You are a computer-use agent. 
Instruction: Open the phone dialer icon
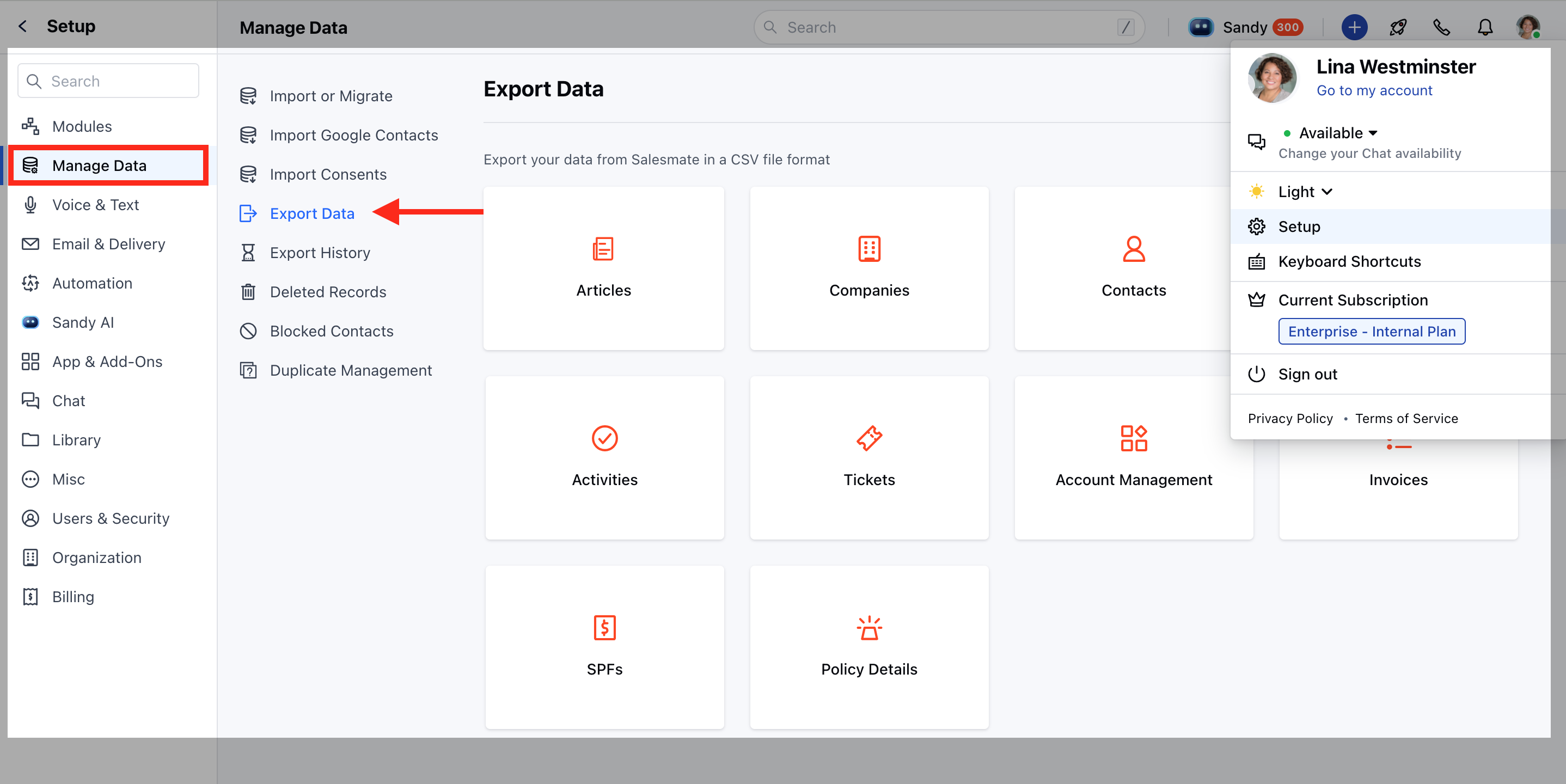1441,27
